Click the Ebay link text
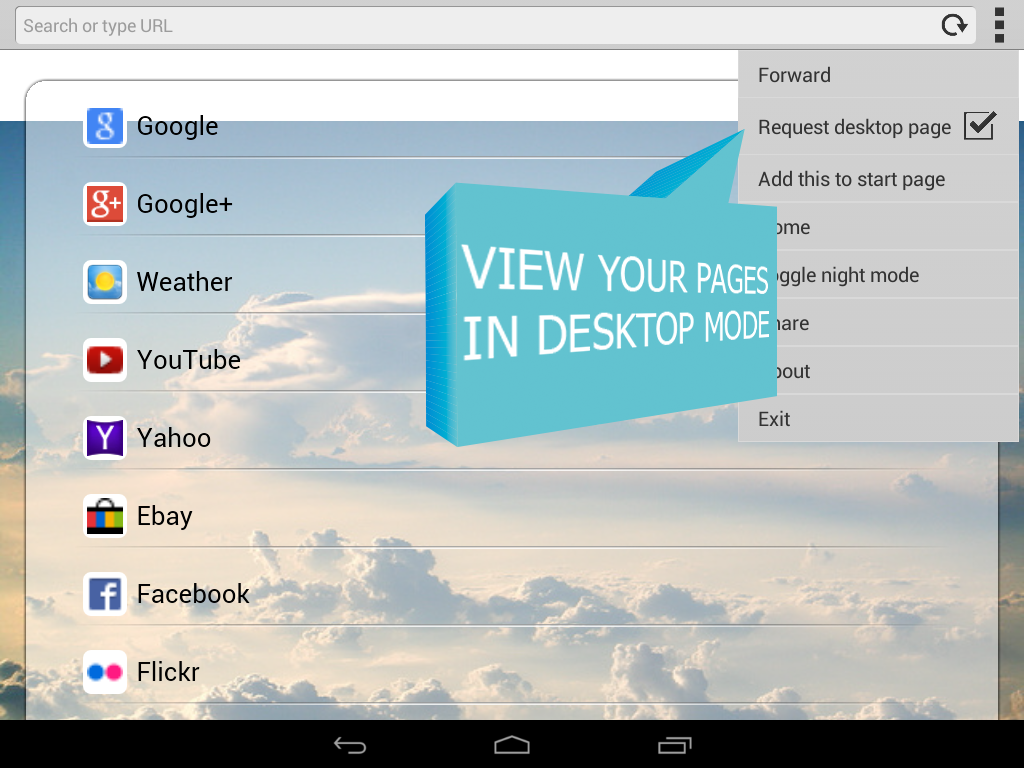Viewport: 1024px width, 768px height. pos(165,516)
